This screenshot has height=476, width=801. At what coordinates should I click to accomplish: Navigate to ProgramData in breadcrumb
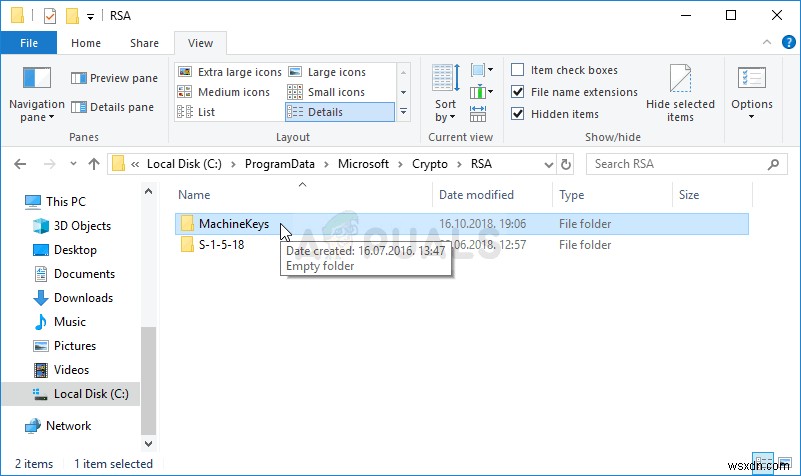point(279,164)
